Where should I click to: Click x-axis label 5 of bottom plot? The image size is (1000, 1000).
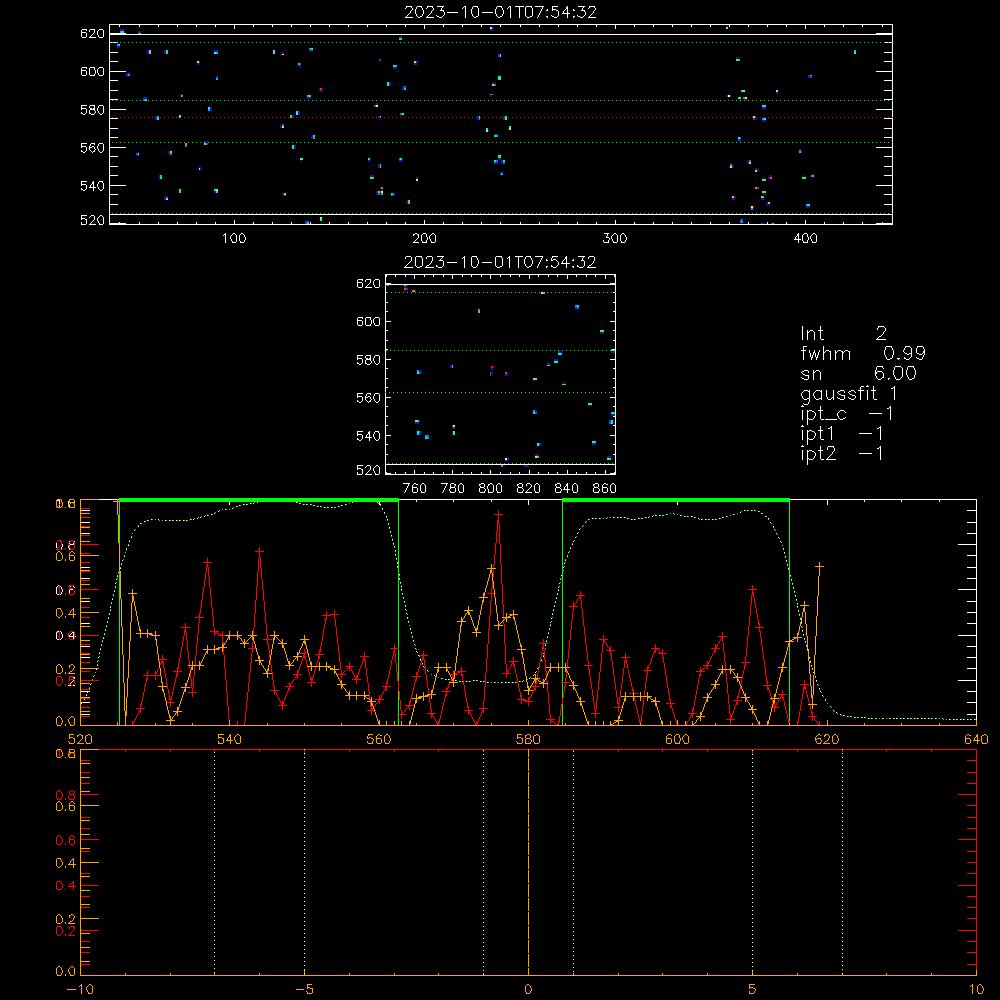click(753, 989)
